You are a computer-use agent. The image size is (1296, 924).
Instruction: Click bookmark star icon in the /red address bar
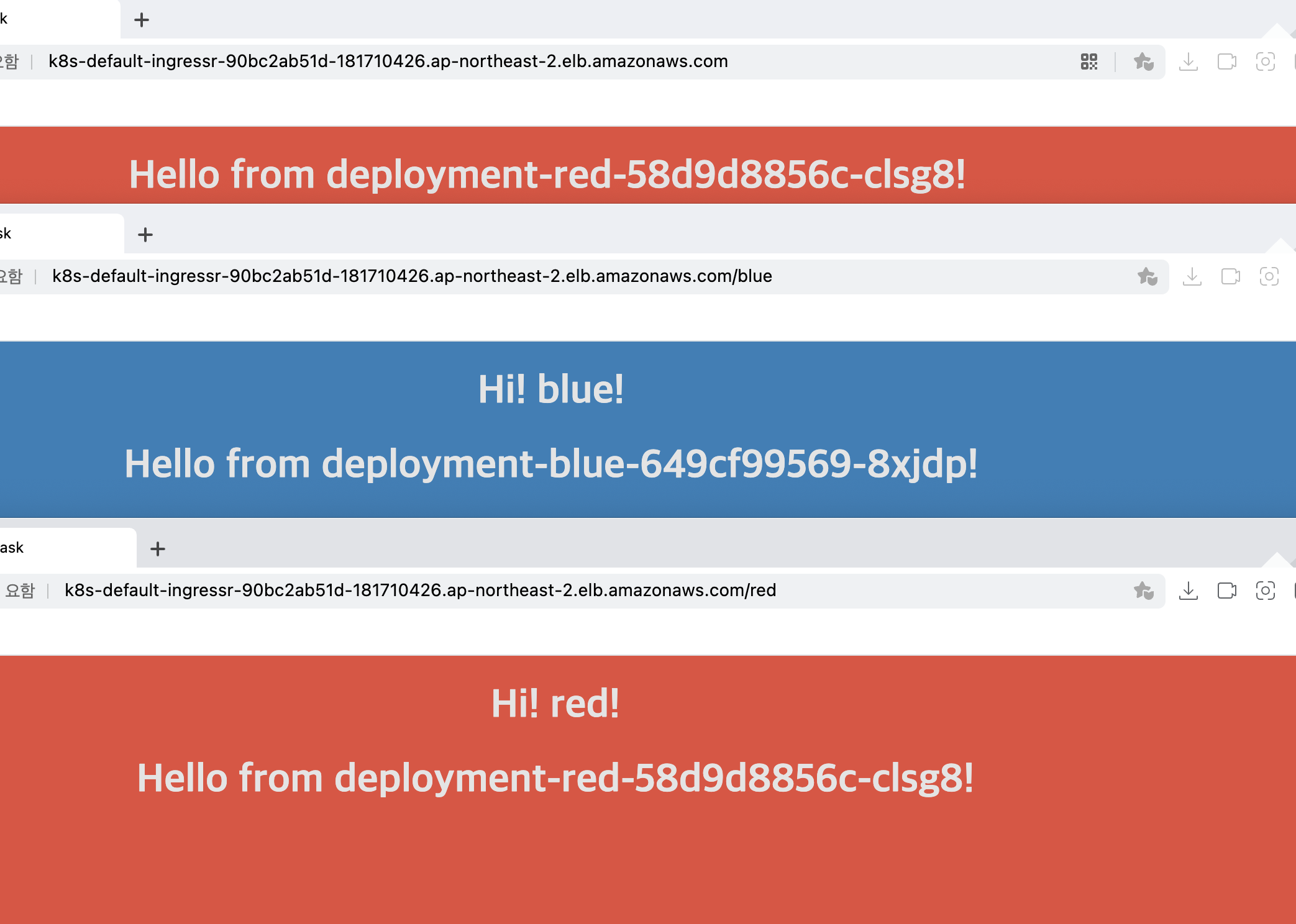point(1143,591)
